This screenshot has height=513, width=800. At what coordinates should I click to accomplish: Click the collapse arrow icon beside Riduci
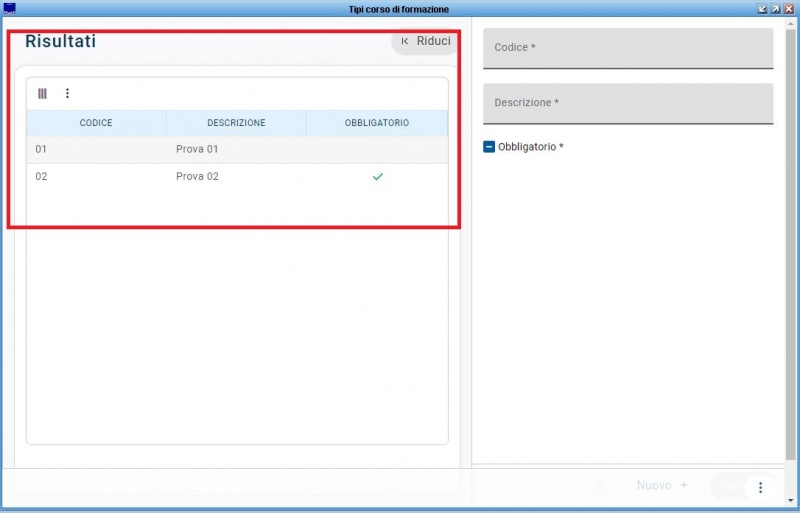tap(405, 41)
